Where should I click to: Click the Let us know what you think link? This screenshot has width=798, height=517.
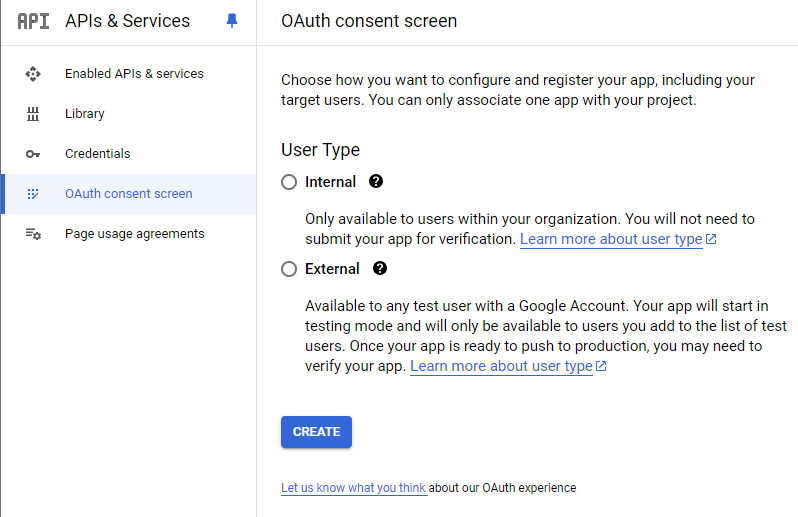353,488
